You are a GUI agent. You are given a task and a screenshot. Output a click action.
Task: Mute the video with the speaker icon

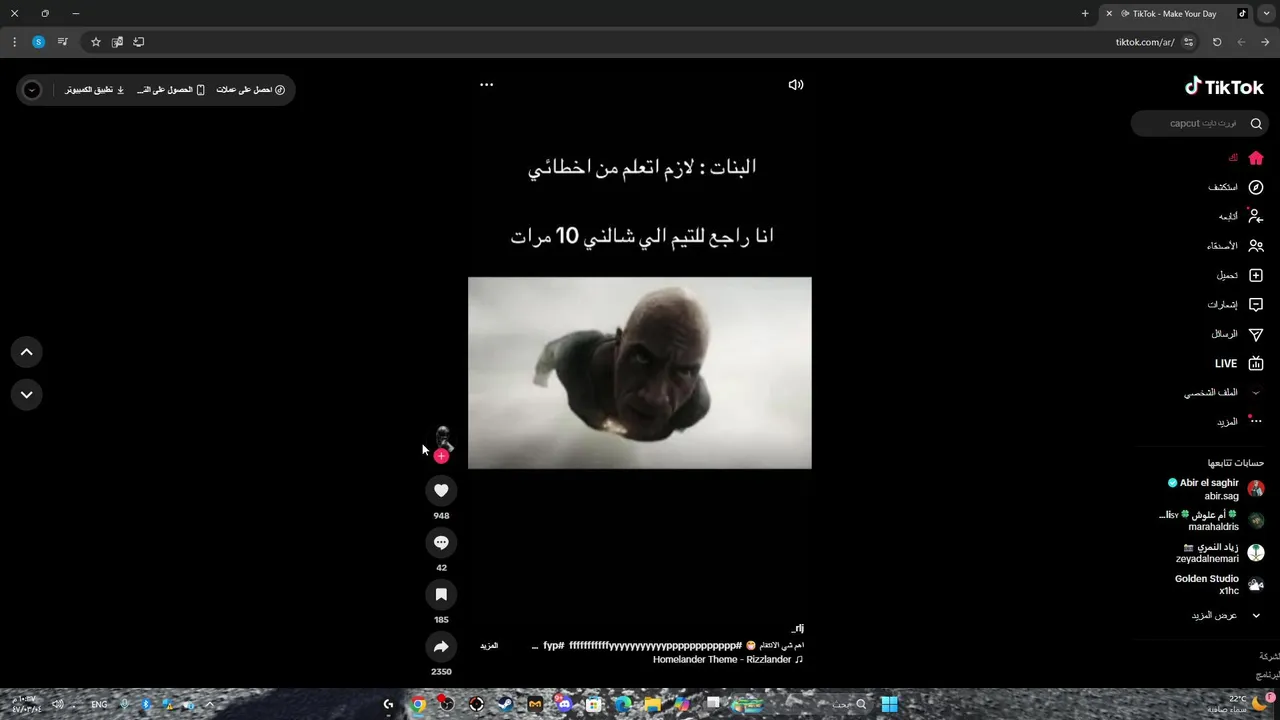tap(796, 85)
